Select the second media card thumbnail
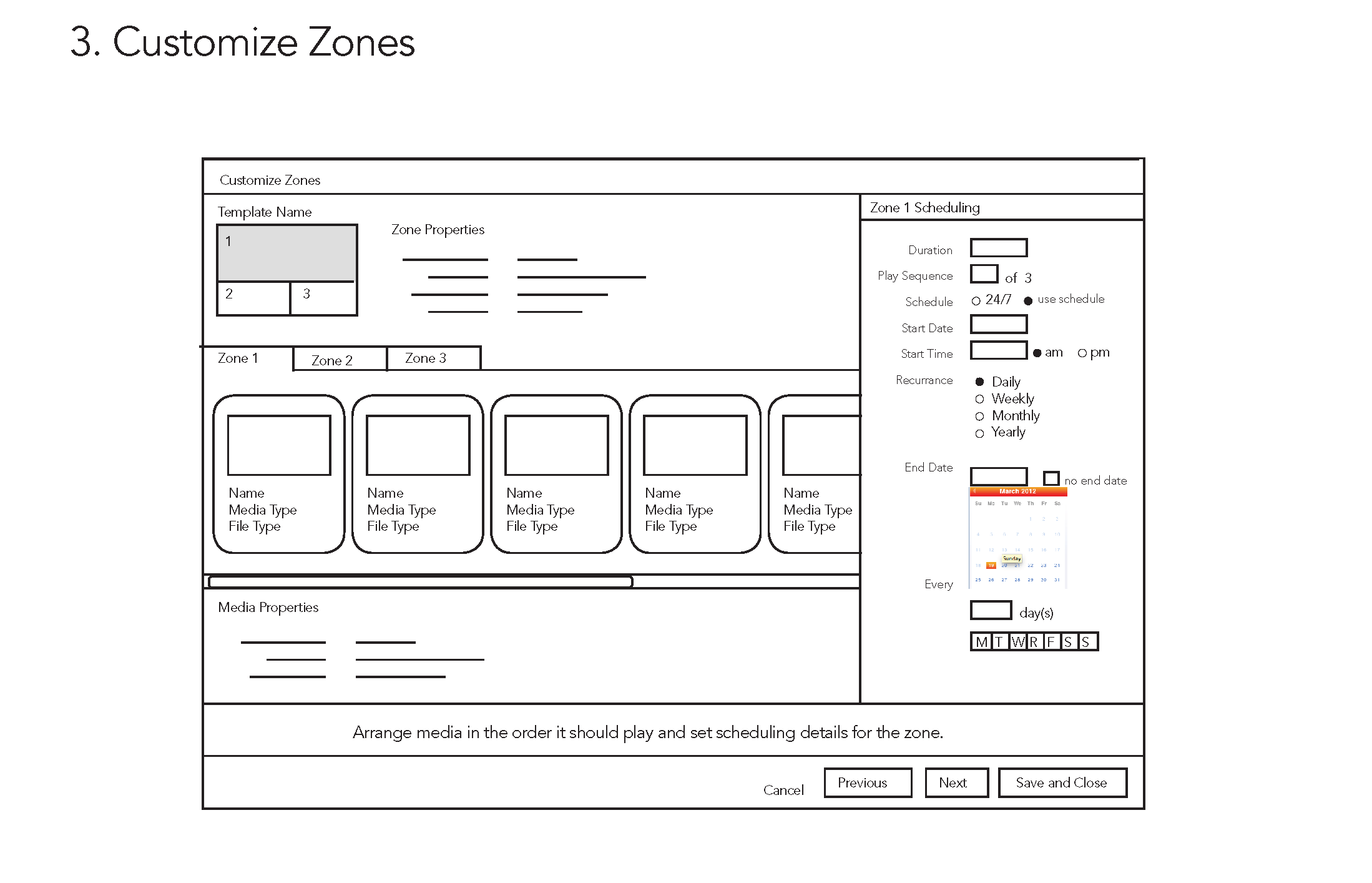The width and height of the screenshot is (1372, 883). pyautogui.click(x=418, y=445)
